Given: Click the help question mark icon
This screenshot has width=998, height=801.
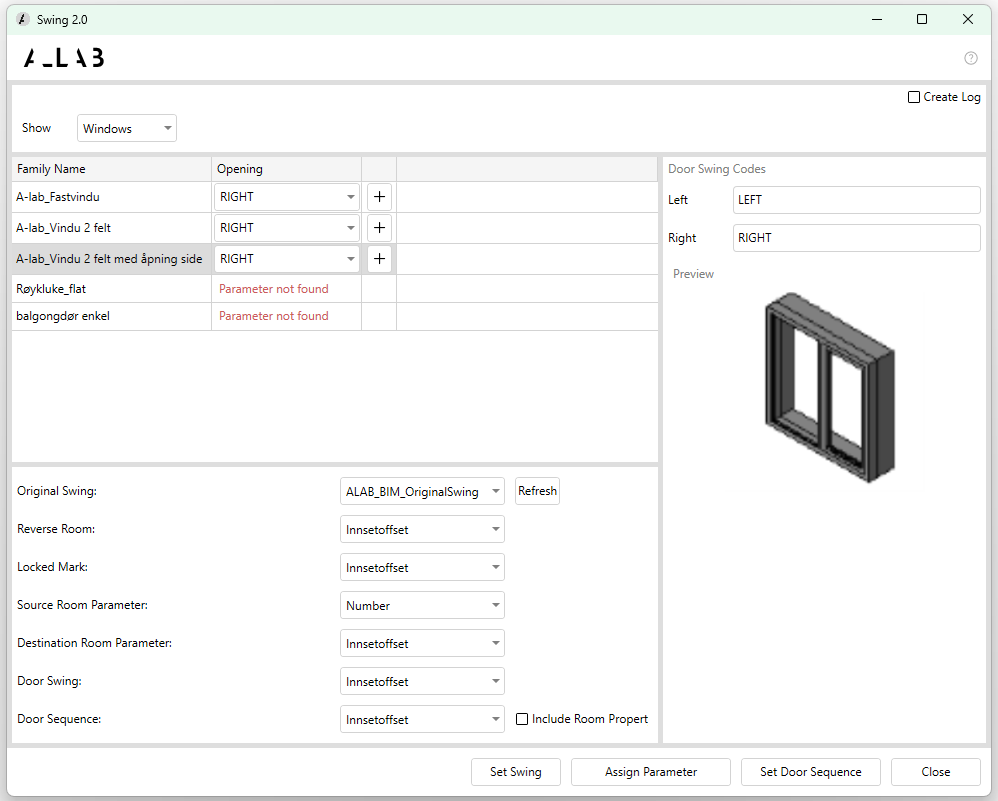Looking at the screenshot, I should (x=970, y=58).
